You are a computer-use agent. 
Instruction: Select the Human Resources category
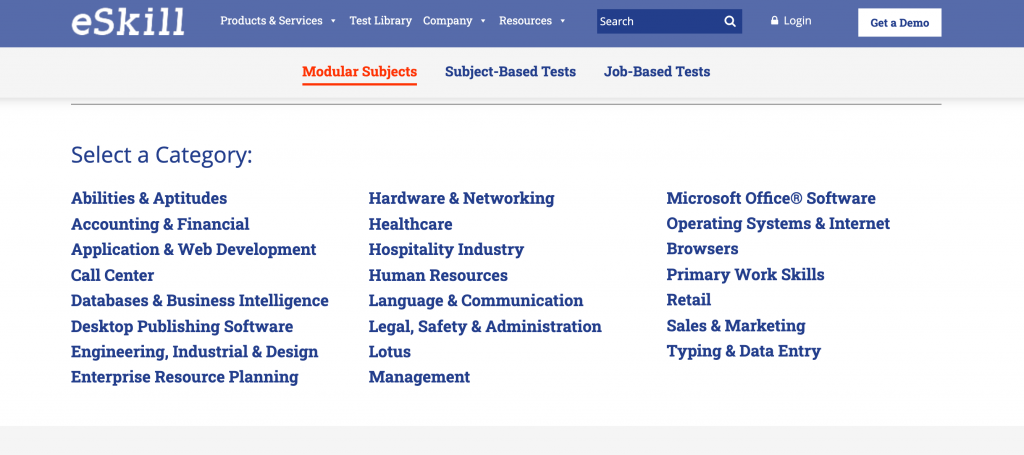438,275
